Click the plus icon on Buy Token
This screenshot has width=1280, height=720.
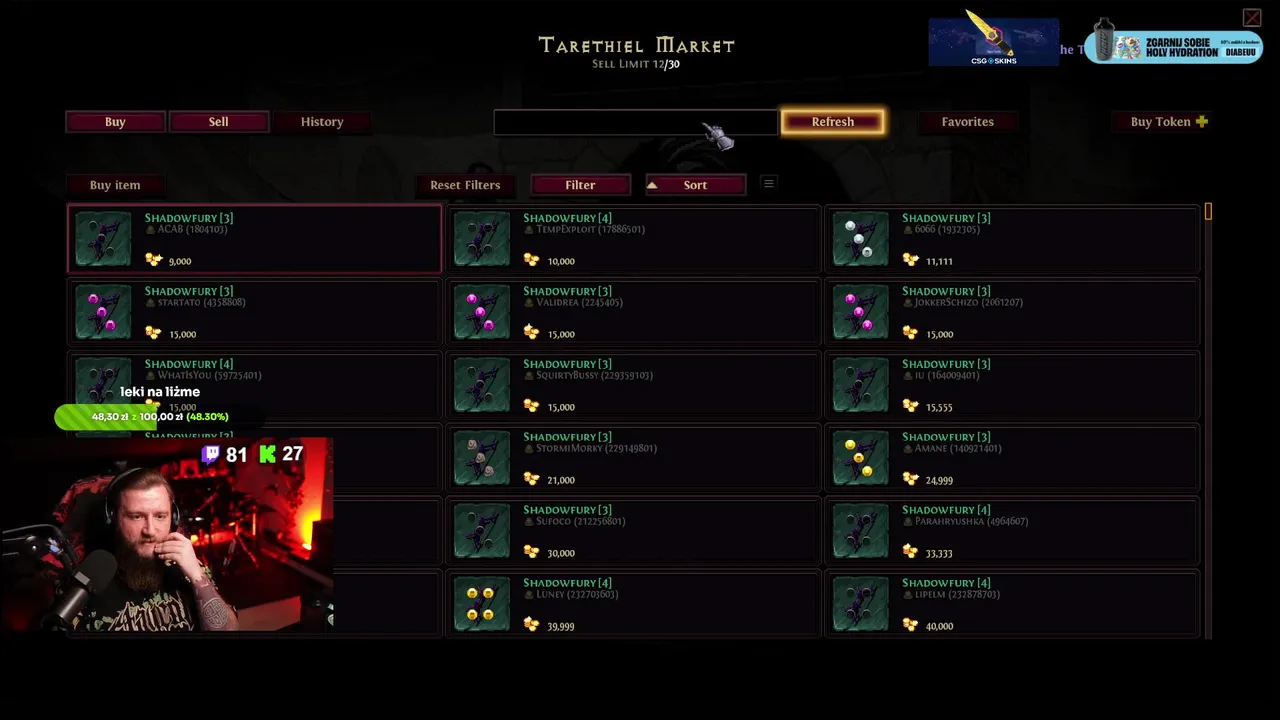tap(1202, 121)
